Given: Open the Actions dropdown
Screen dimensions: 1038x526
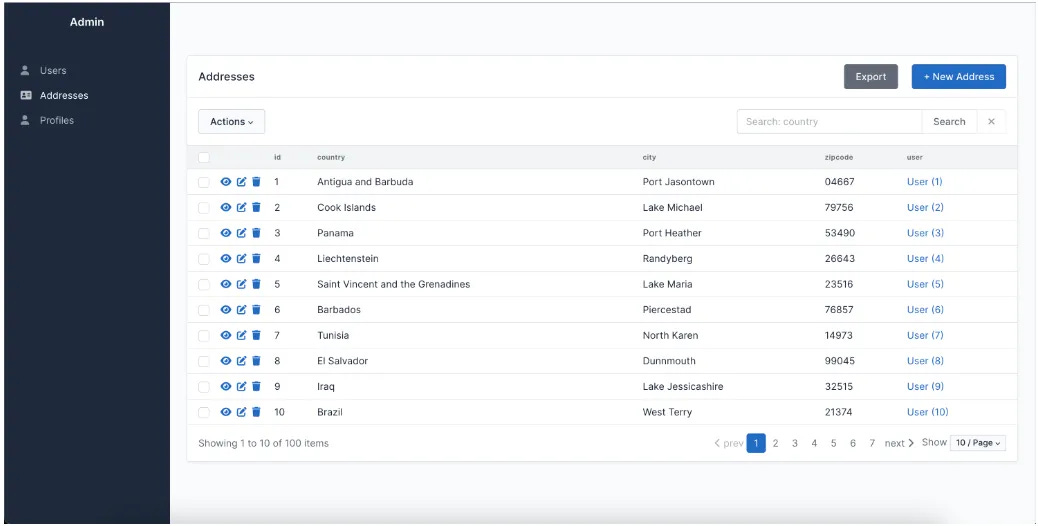Looking at the screenshot, I should coord(232,122).
